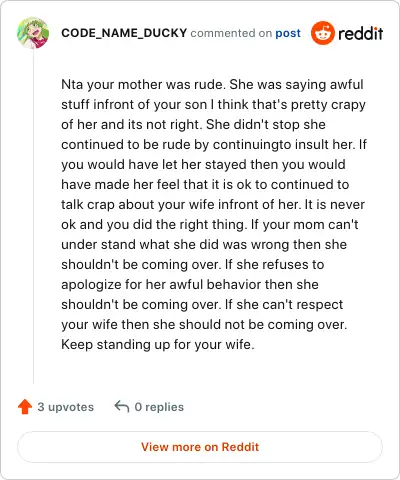Screen dimensions: 400x480
Task: Click line 'you would have let her stayed'
Action: 203,165
